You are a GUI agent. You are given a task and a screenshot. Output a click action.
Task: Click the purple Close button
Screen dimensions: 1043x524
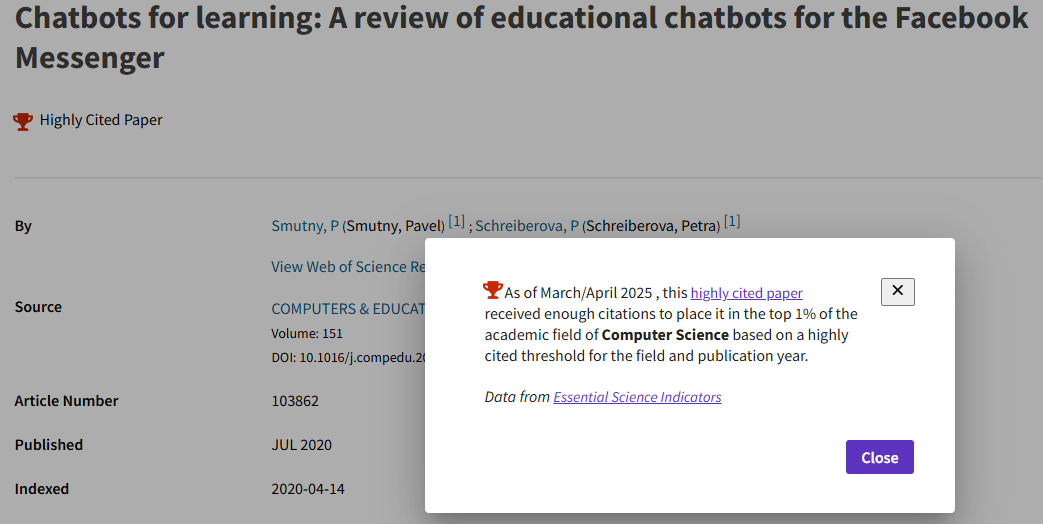[x=879, y=457]
